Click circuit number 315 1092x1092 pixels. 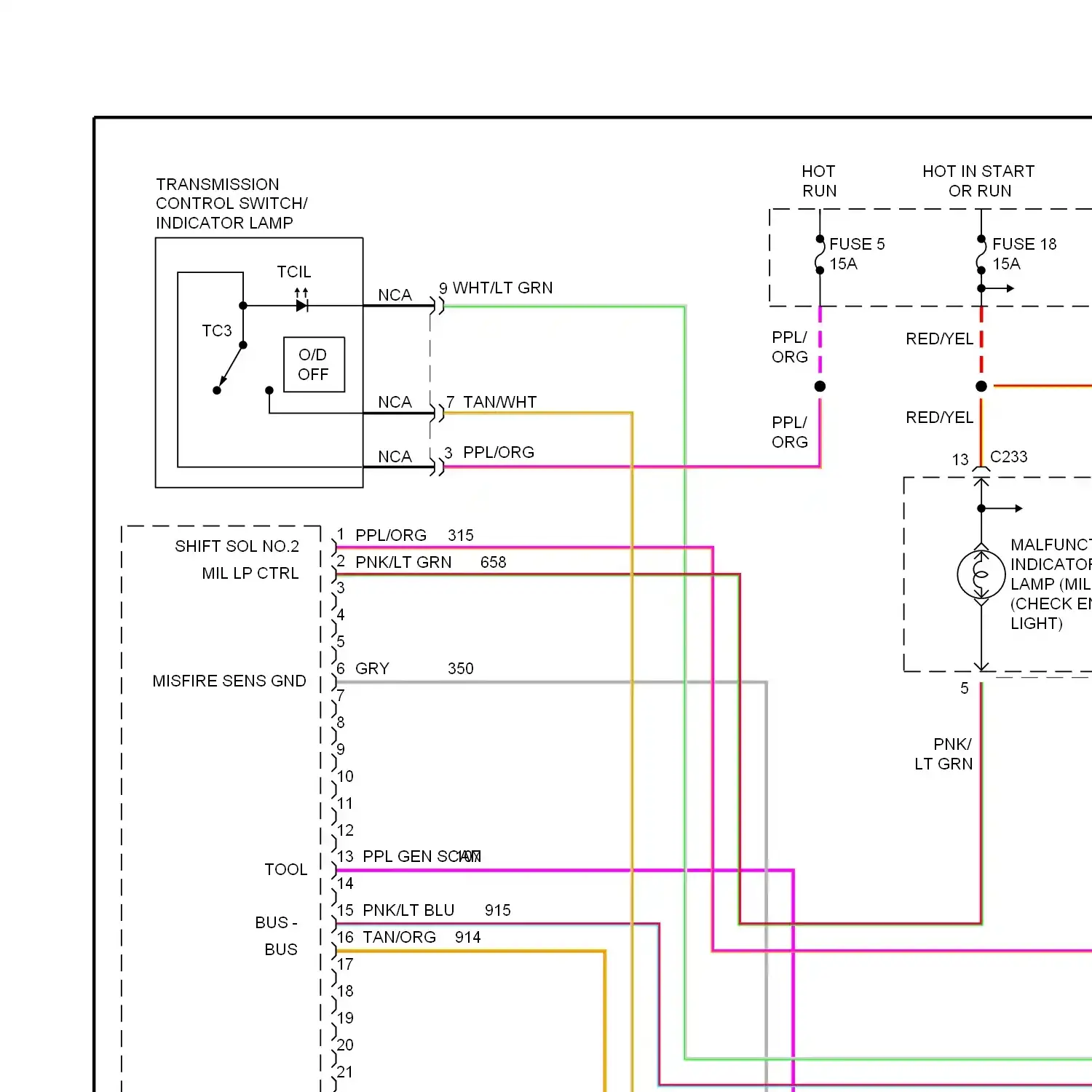click(x=461, y=535)
